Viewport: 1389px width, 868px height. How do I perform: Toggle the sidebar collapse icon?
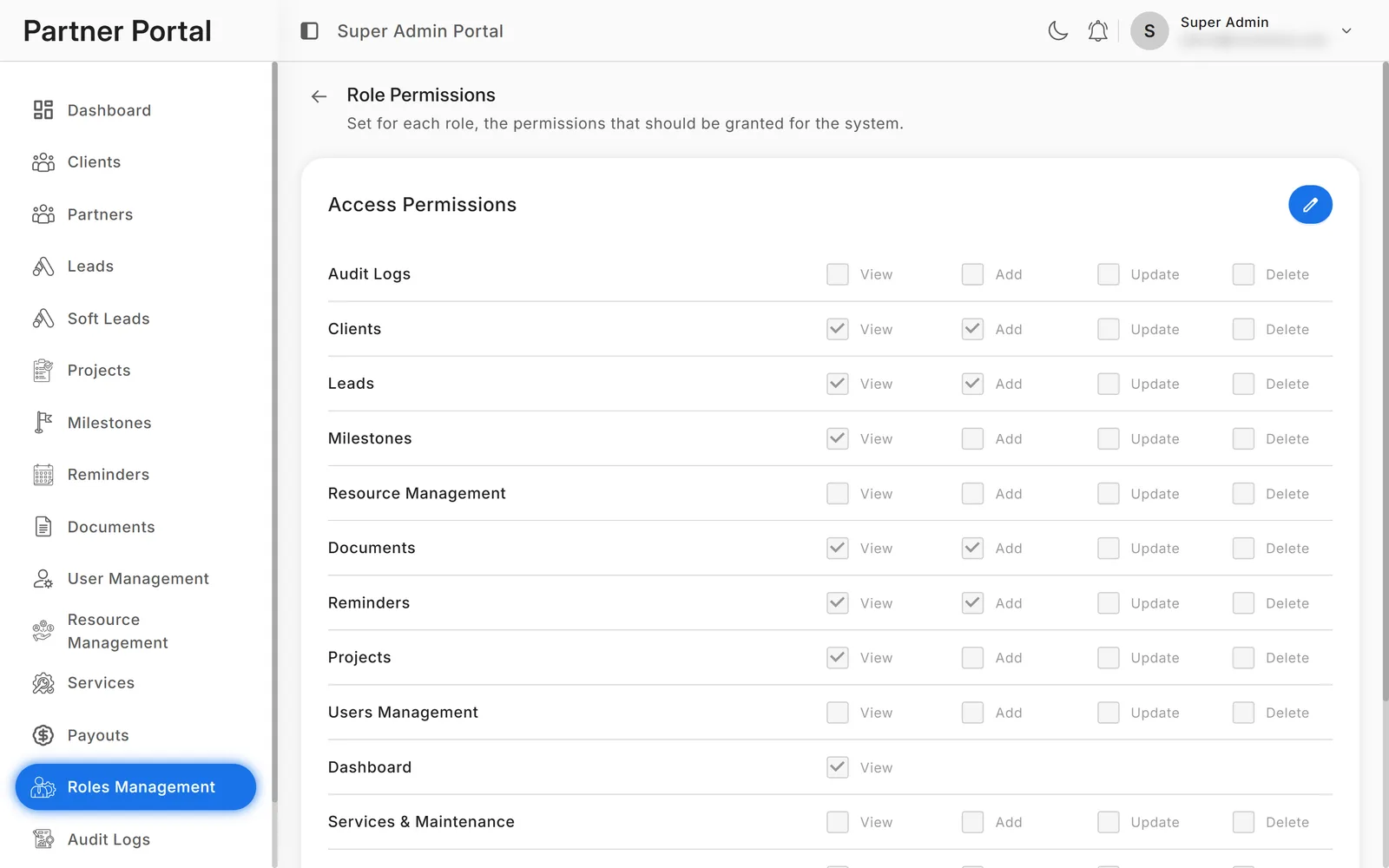[x=310, y=31]
